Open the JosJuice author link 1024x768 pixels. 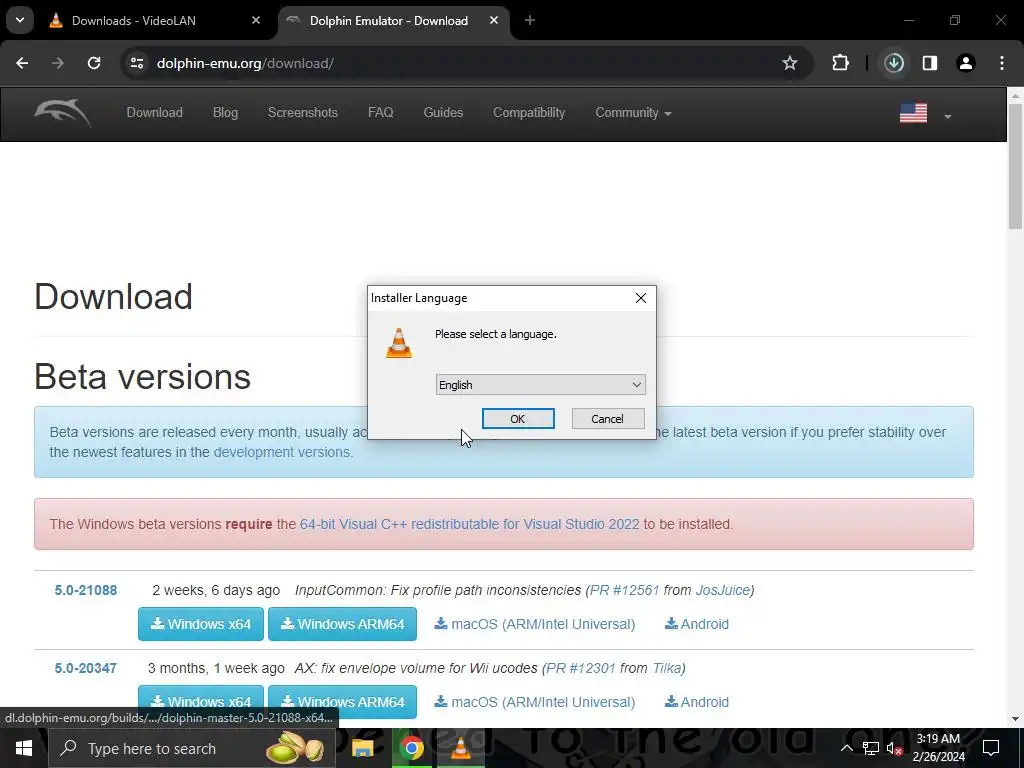pyautogui.click(x=722, y=590)
